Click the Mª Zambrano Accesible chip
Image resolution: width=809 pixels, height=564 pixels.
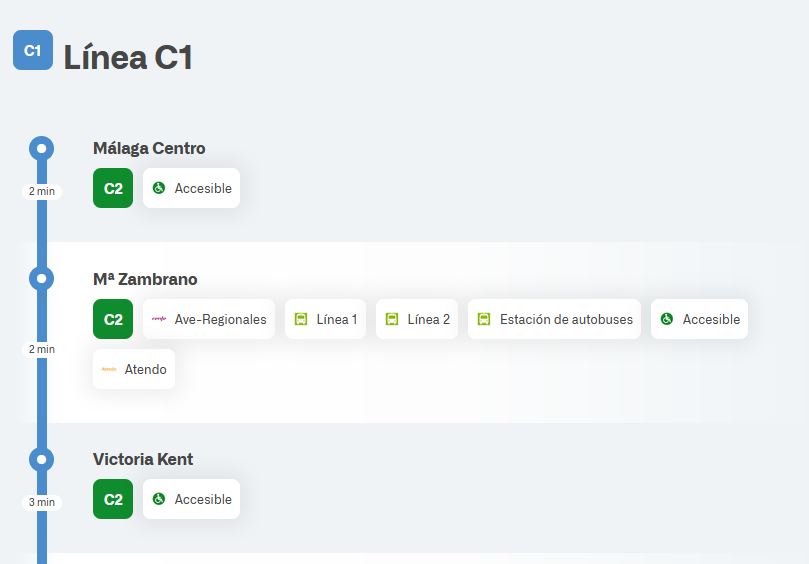(699, 319)
